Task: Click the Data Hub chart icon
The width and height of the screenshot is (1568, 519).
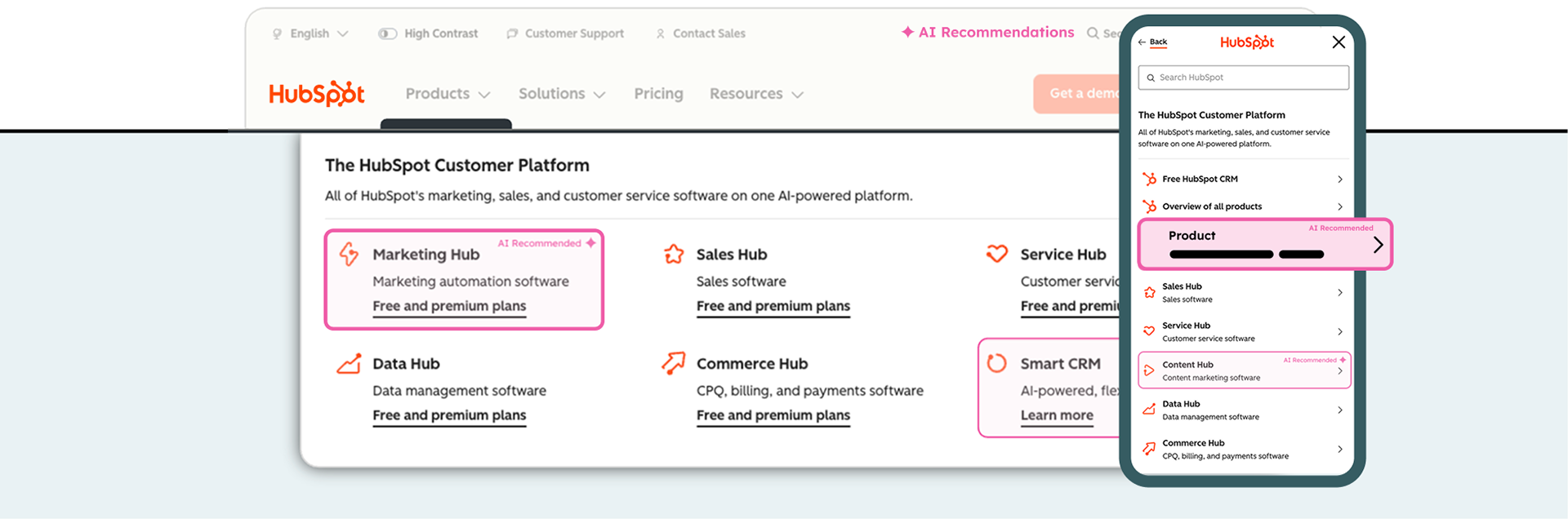Action: (349, 363)
